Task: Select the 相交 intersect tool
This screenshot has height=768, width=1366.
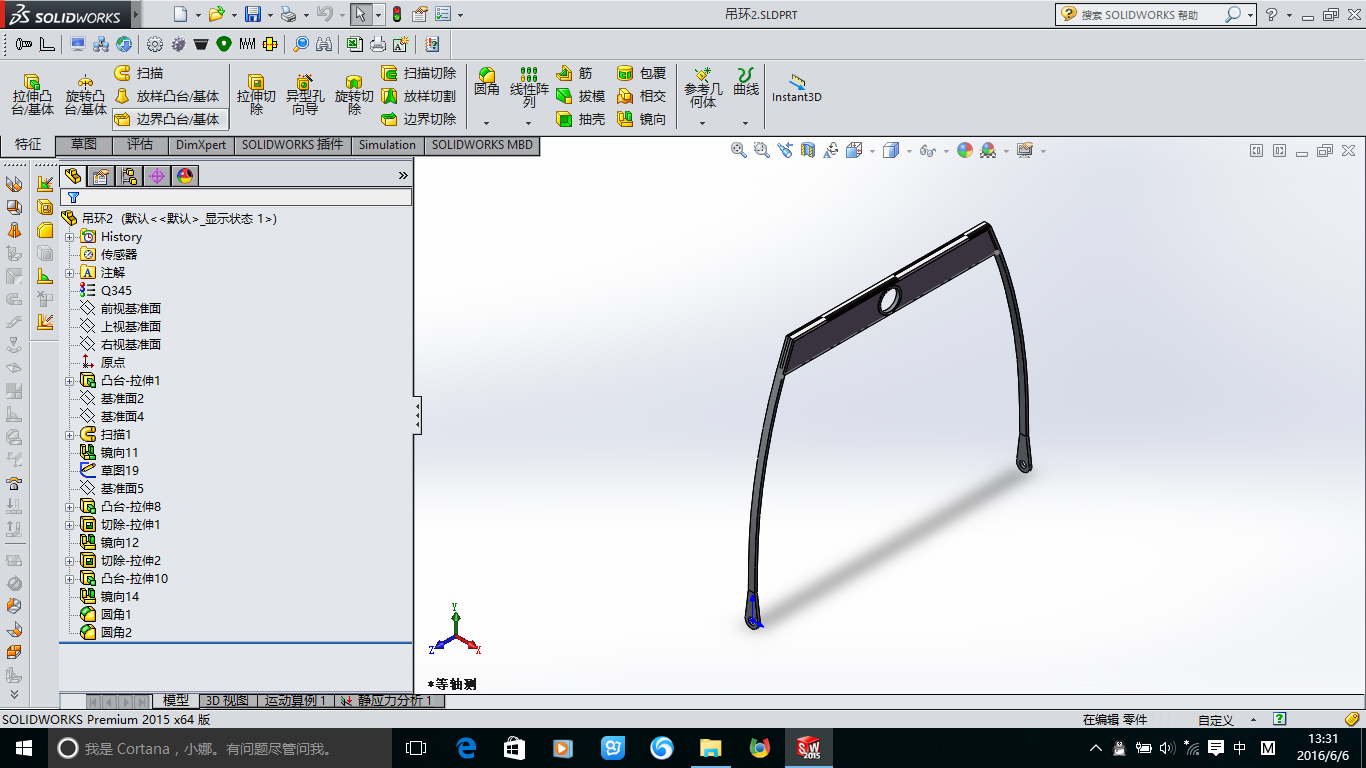Action: pos(642,96)
